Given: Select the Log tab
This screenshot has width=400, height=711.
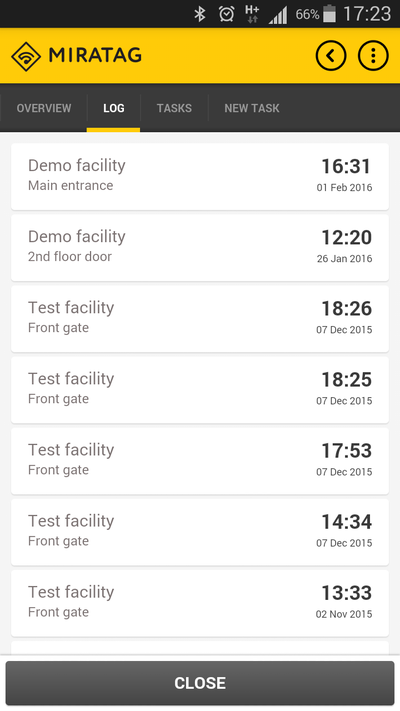Looking at the screenshot, I should click(113, 108).
